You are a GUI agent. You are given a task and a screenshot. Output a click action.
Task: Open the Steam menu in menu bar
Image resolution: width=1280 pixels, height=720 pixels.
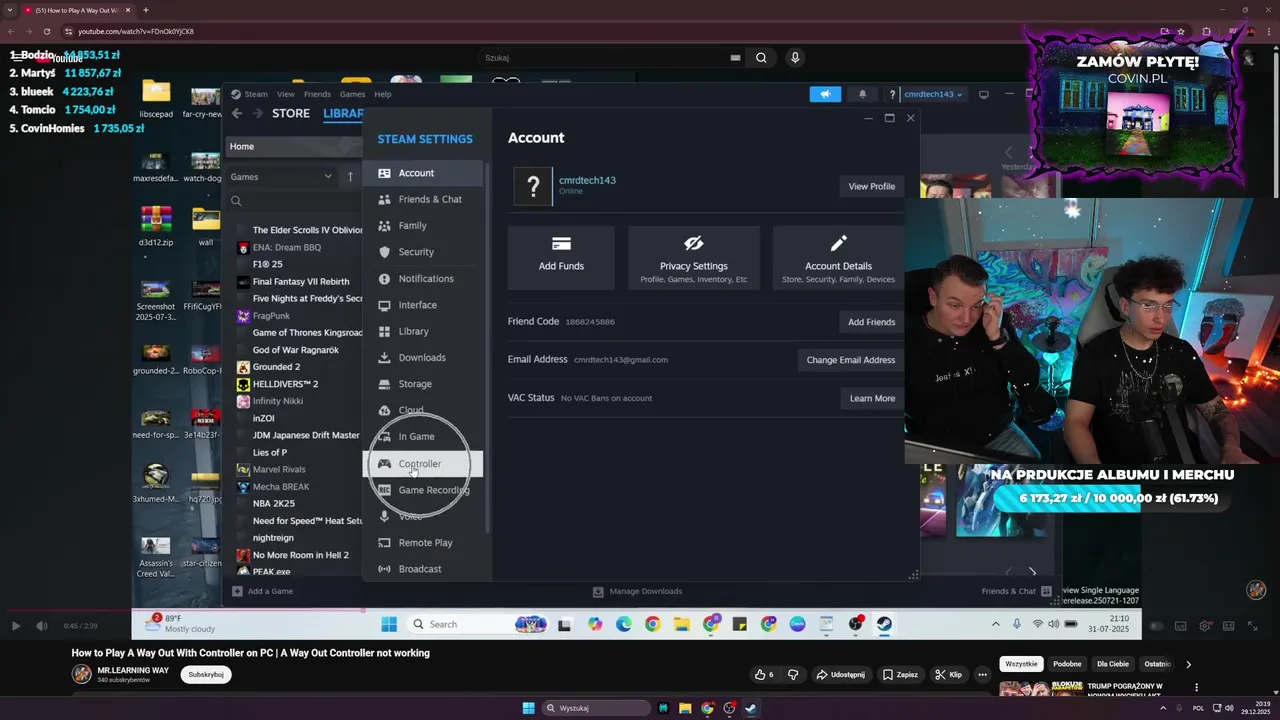point(256,94)
